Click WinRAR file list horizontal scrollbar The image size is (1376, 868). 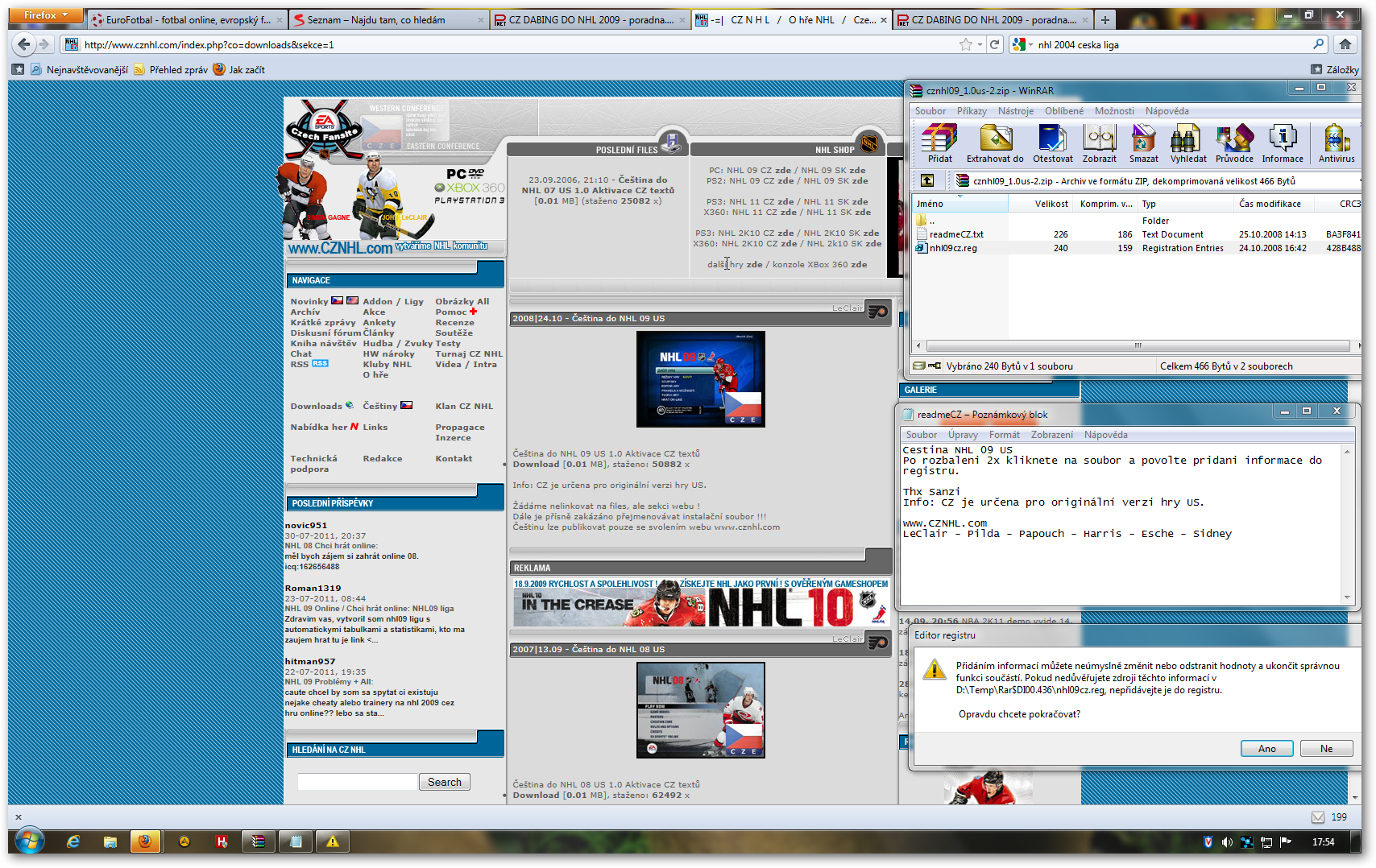tap(1138, 346)
